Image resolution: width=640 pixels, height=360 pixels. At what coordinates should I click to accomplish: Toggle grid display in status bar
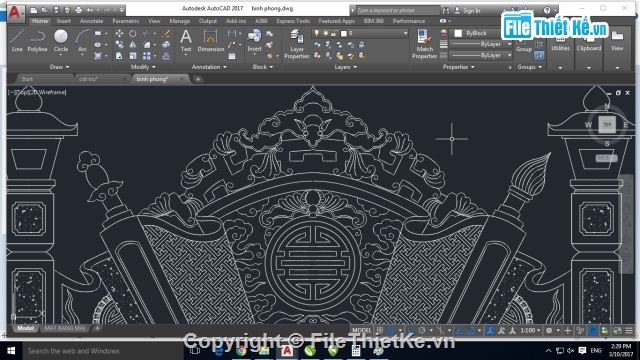click(380, 330)
